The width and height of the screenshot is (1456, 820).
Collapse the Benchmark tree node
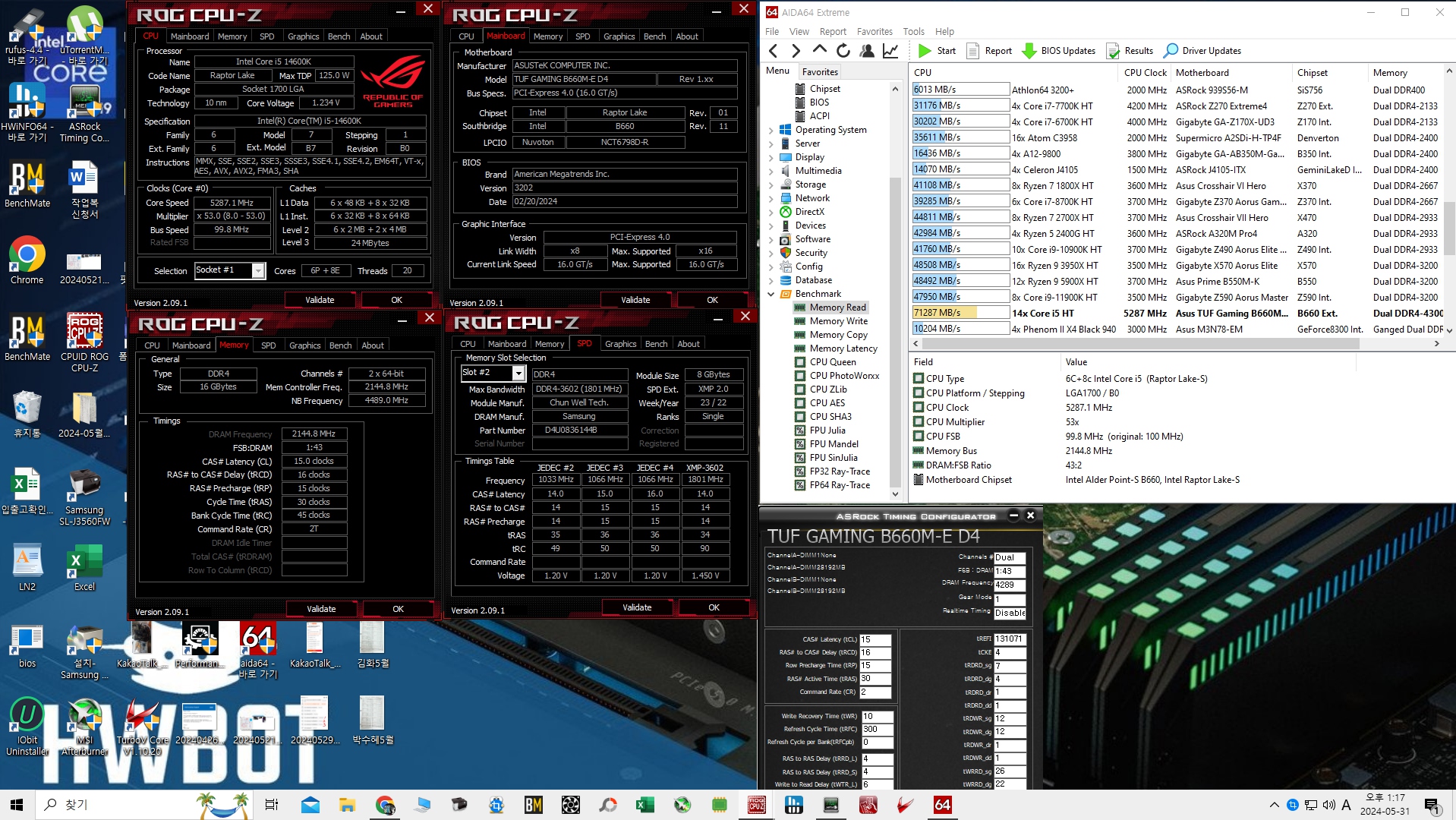771,294
